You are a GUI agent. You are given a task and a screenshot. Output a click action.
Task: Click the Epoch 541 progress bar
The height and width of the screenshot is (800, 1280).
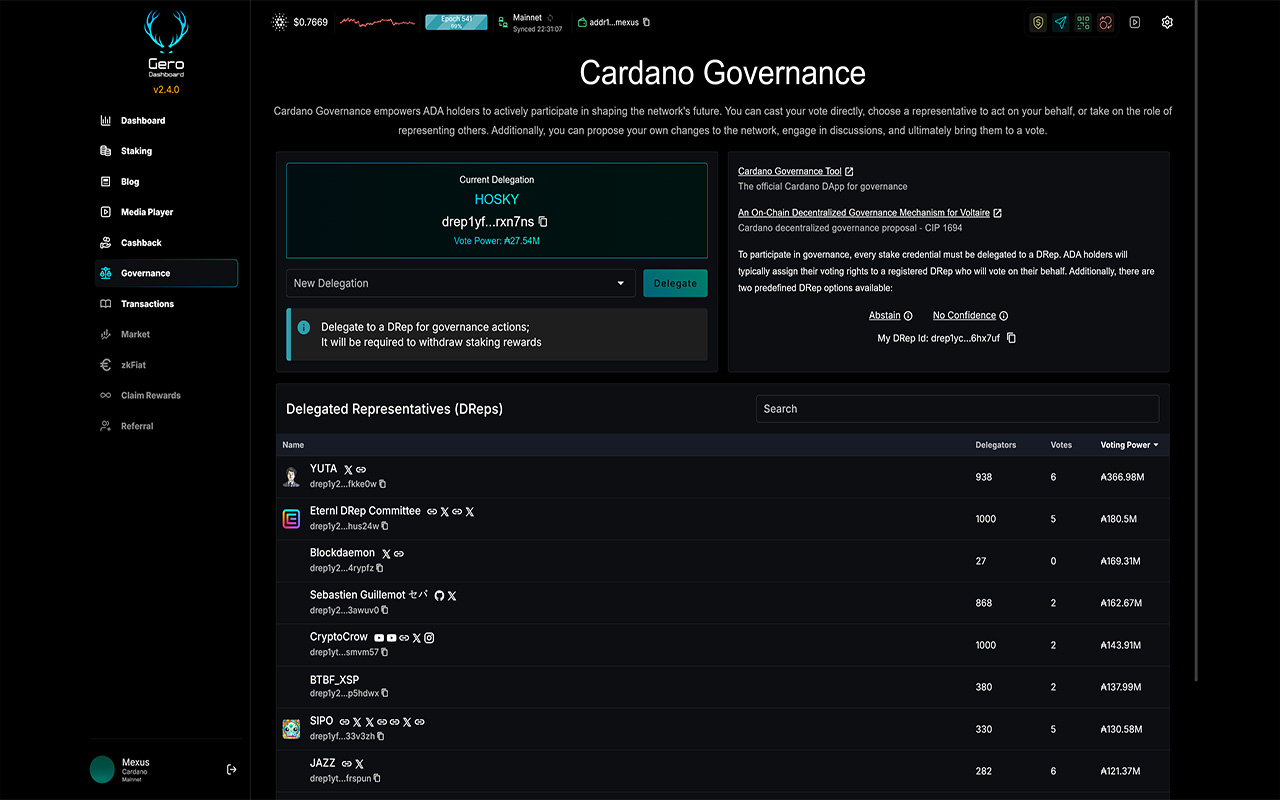[456, 22]
